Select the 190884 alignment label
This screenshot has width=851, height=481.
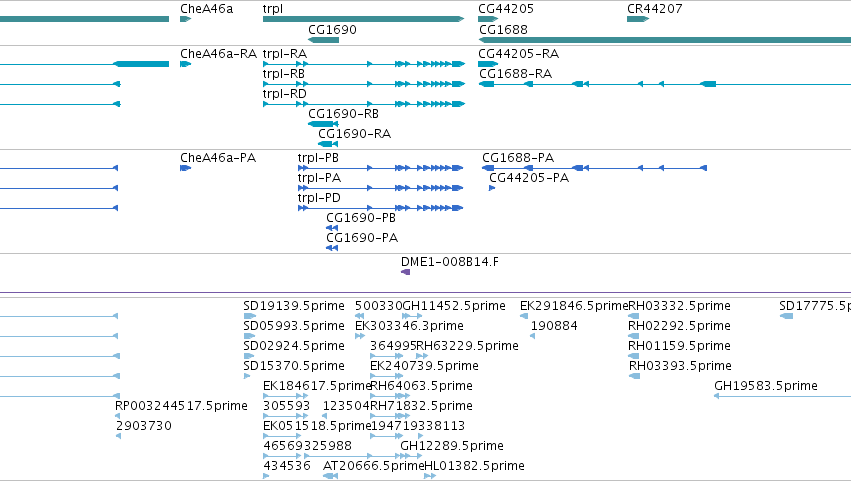pos(554,326)
